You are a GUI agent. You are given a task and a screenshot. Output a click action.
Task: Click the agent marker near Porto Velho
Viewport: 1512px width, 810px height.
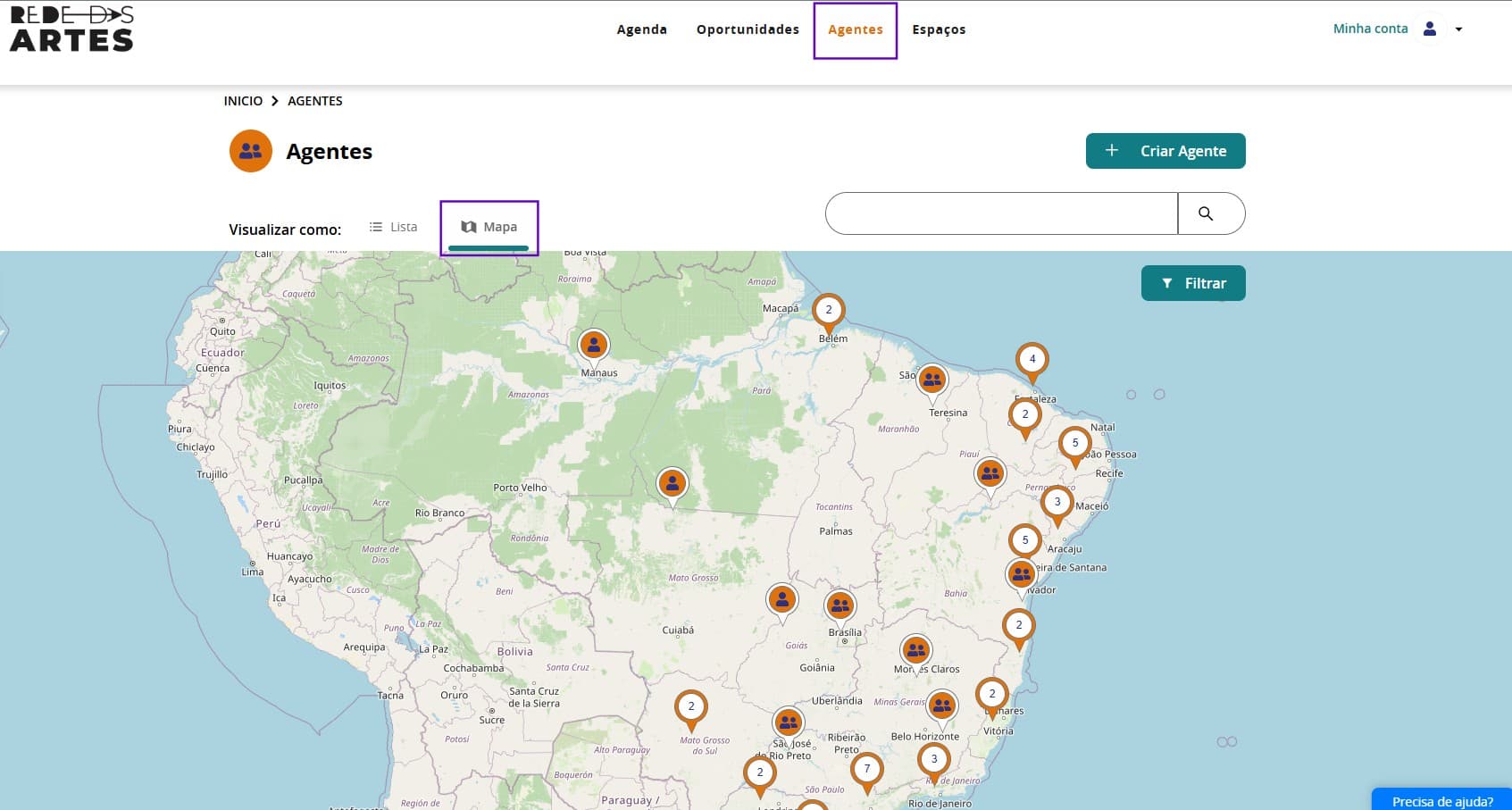pos(672,483)
